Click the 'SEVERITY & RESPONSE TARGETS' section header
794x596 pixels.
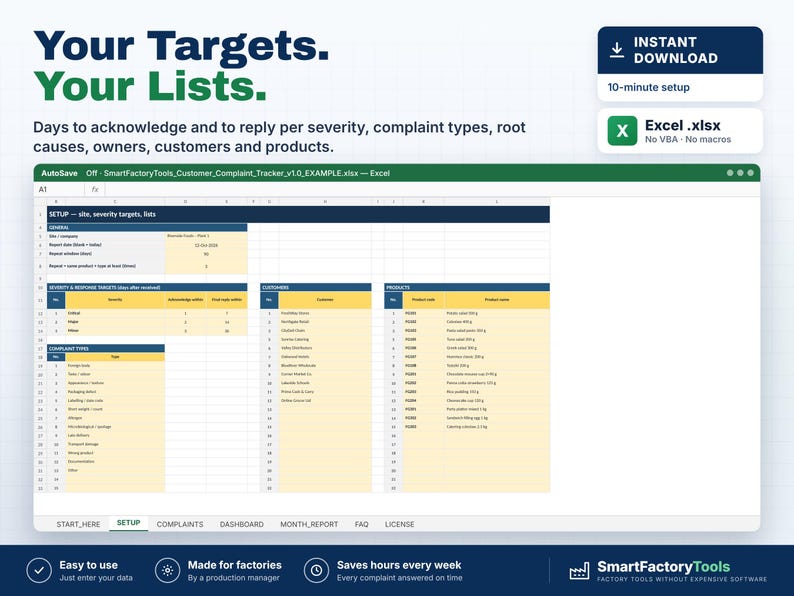pyautogui.click(x=147, y=287)
